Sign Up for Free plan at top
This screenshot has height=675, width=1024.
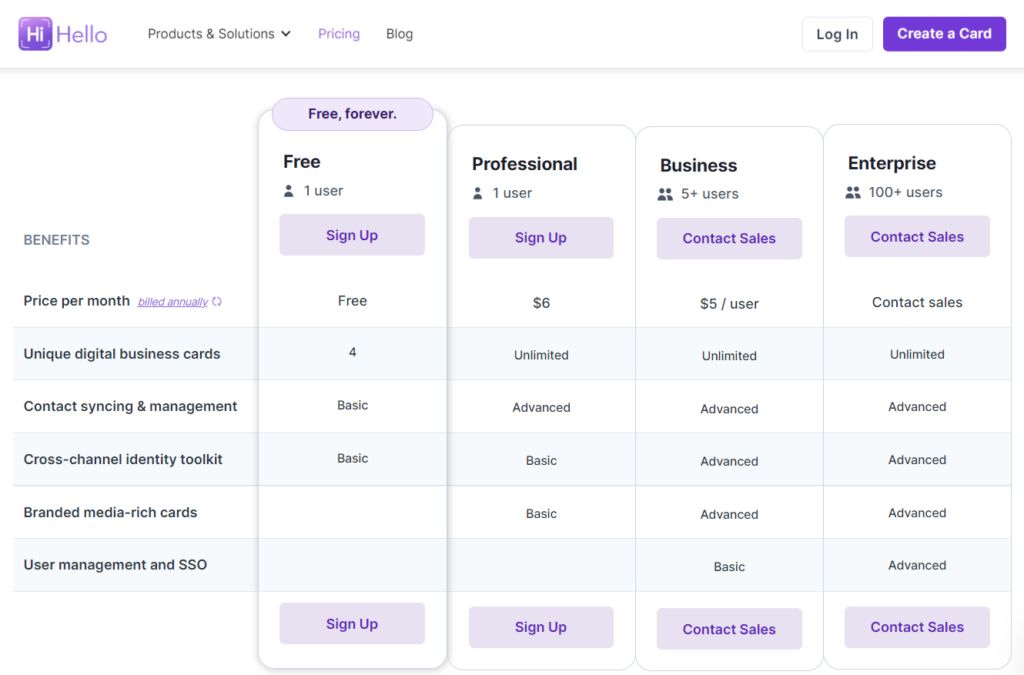pyautogui.click(x=352, y=235)
